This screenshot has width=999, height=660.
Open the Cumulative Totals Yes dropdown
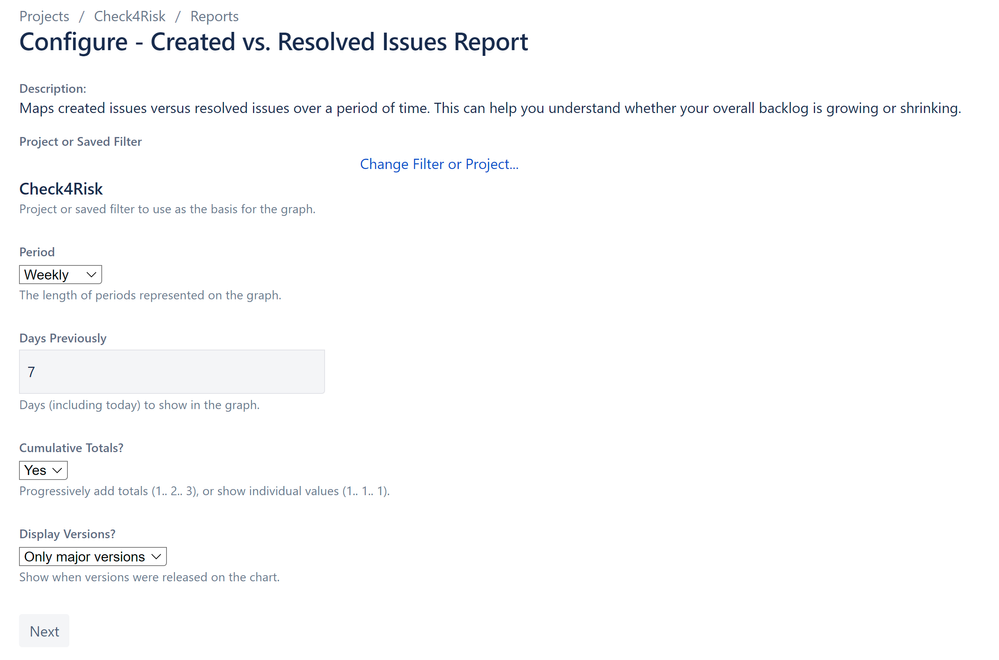pos(43,470)
